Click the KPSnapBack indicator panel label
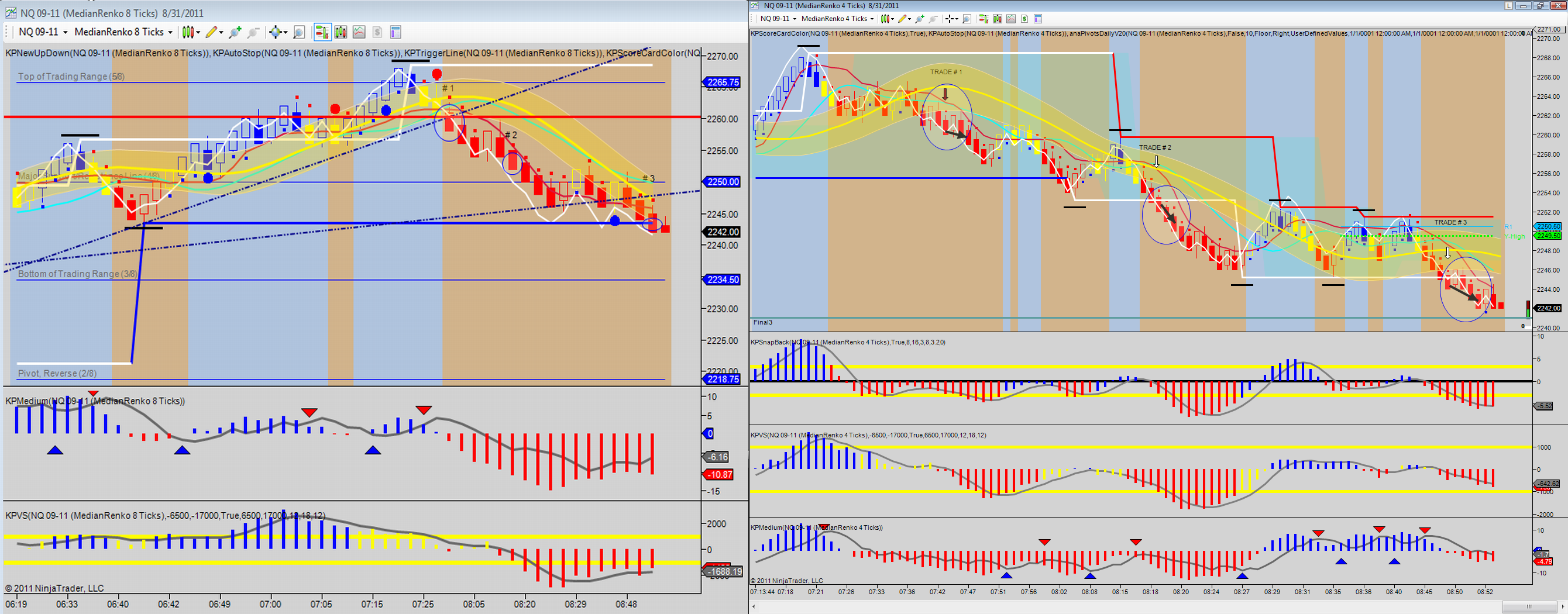Screen dimensions: 1568x614 [x=847, y=342]
